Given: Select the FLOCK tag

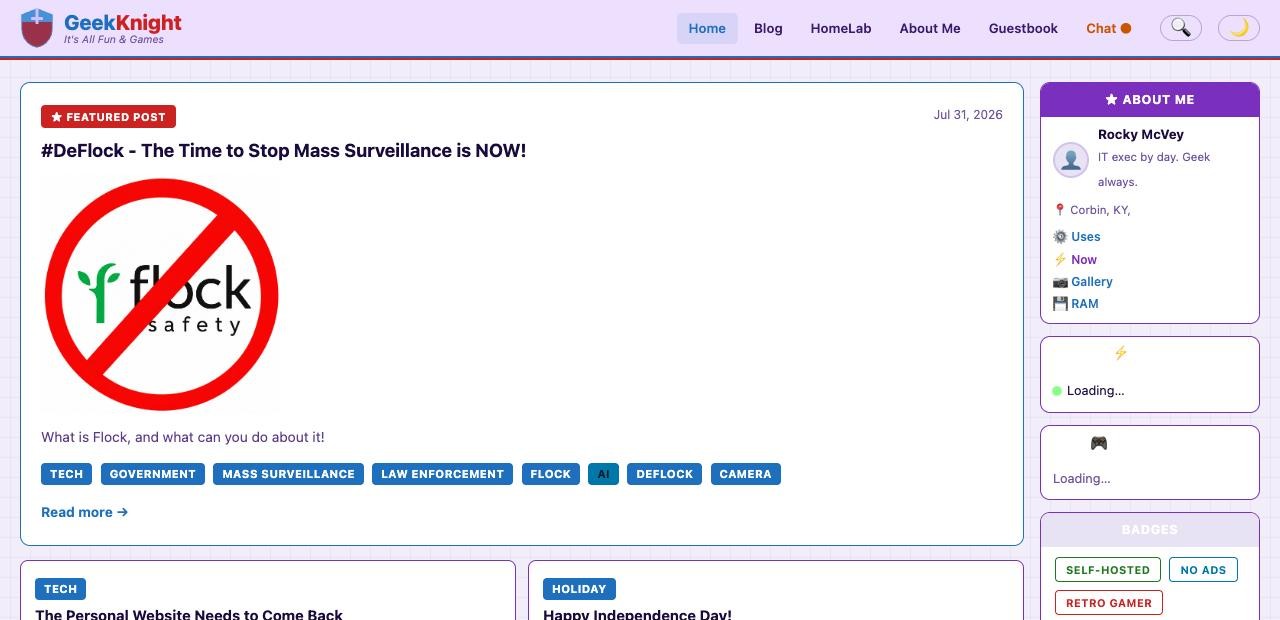Looking at the screenshot, I should (x=550, y=474).
